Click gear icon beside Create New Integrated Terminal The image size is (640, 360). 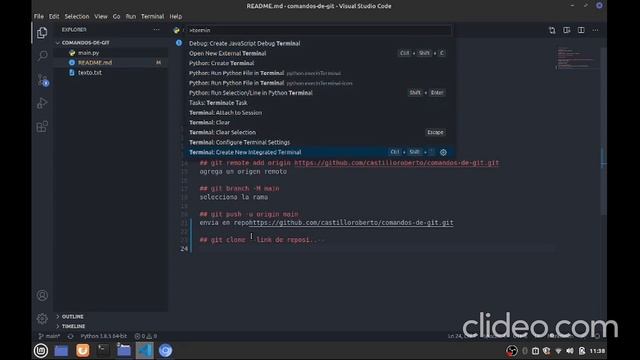[x=443, y=152]
